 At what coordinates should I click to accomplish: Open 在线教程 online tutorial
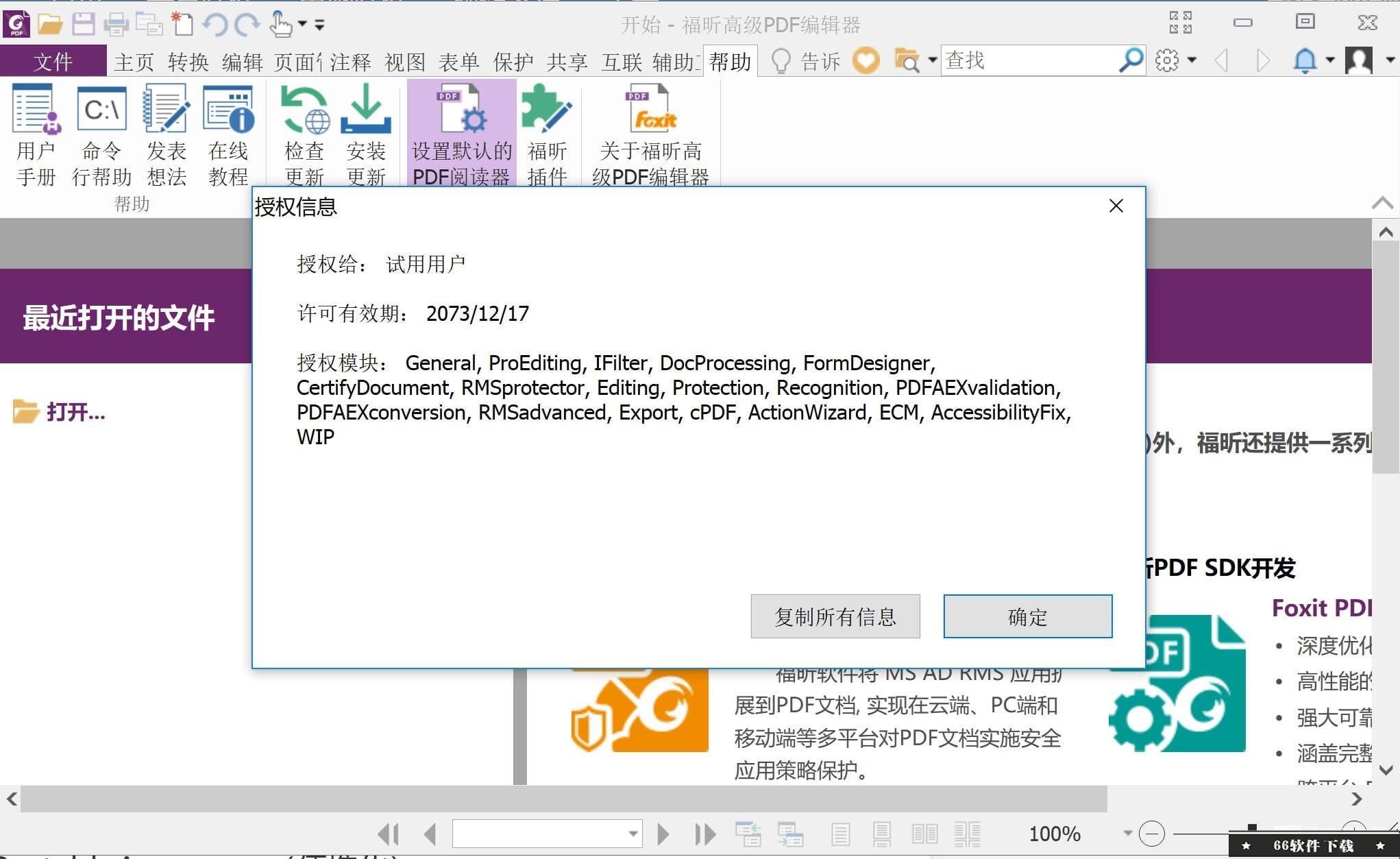(228, 135)
